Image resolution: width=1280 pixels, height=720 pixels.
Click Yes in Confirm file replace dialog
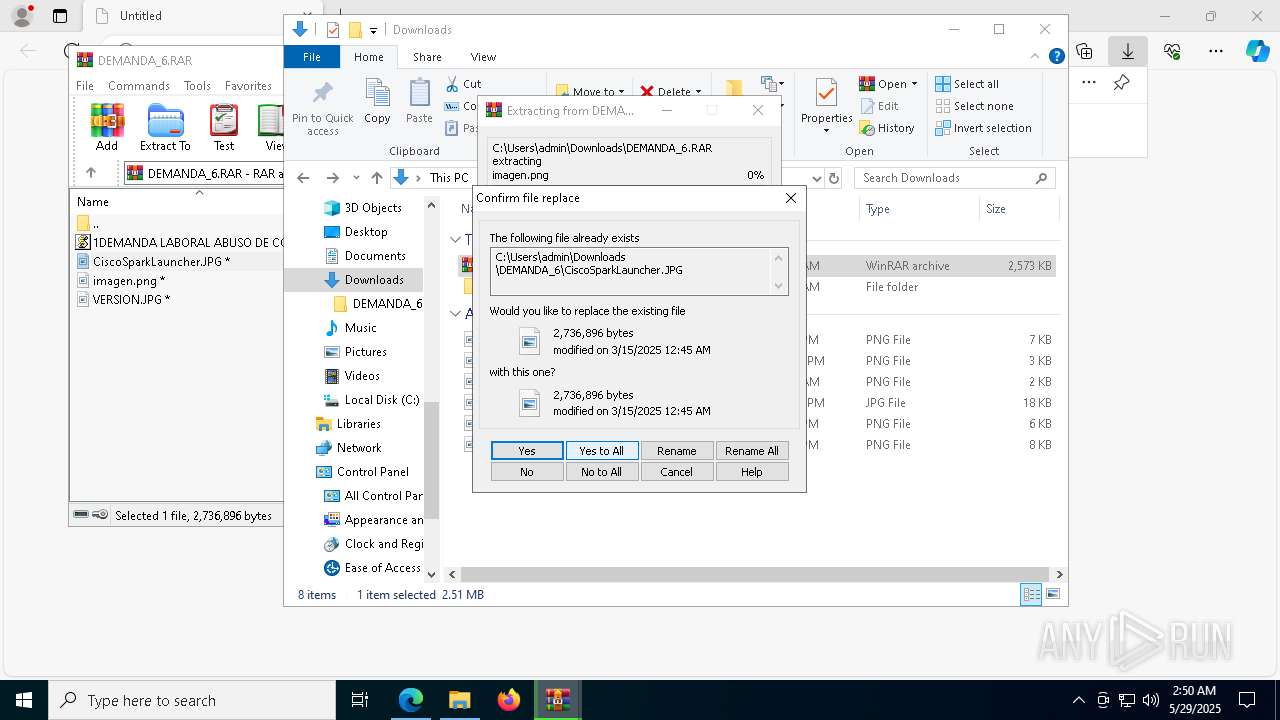click(527, 451)
